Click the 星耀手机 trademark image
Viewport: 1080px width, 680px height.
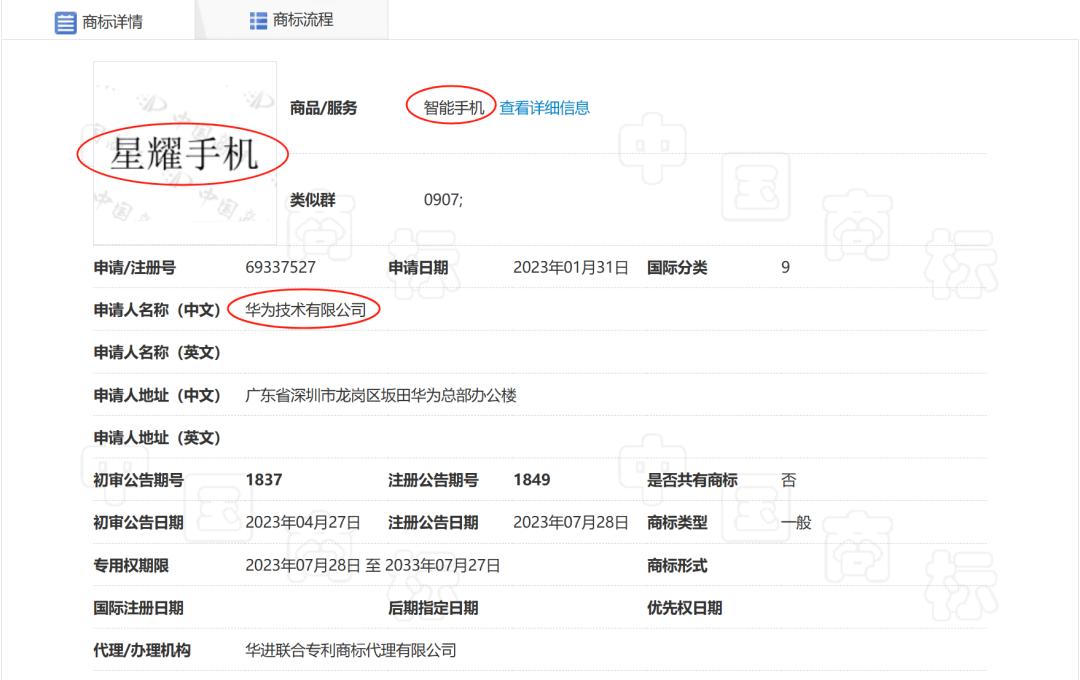pyautogui.click(x=185, y=153)
